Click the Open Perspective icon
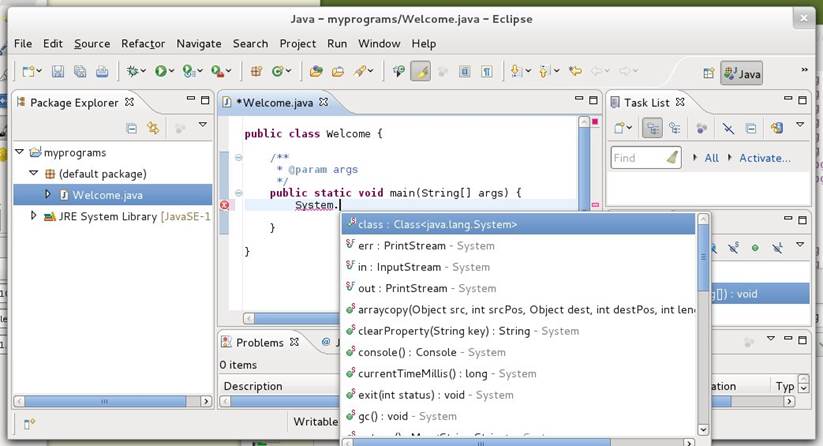 (709, 73)
